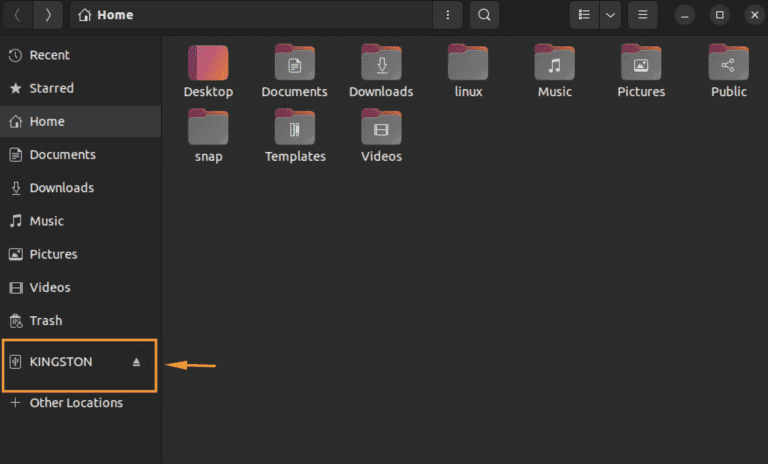
Task: Open the search icon in the toolbar
Action: pos(484,15)
